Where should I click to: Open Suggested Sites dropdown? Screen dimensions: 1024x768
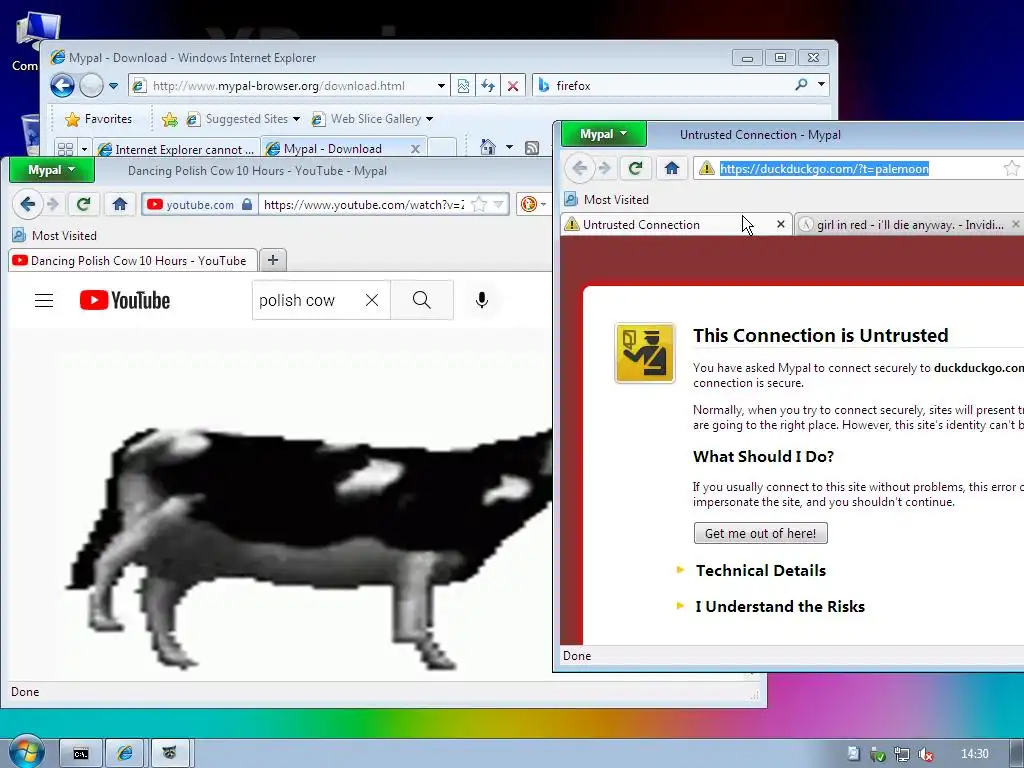tap(243, 119)
